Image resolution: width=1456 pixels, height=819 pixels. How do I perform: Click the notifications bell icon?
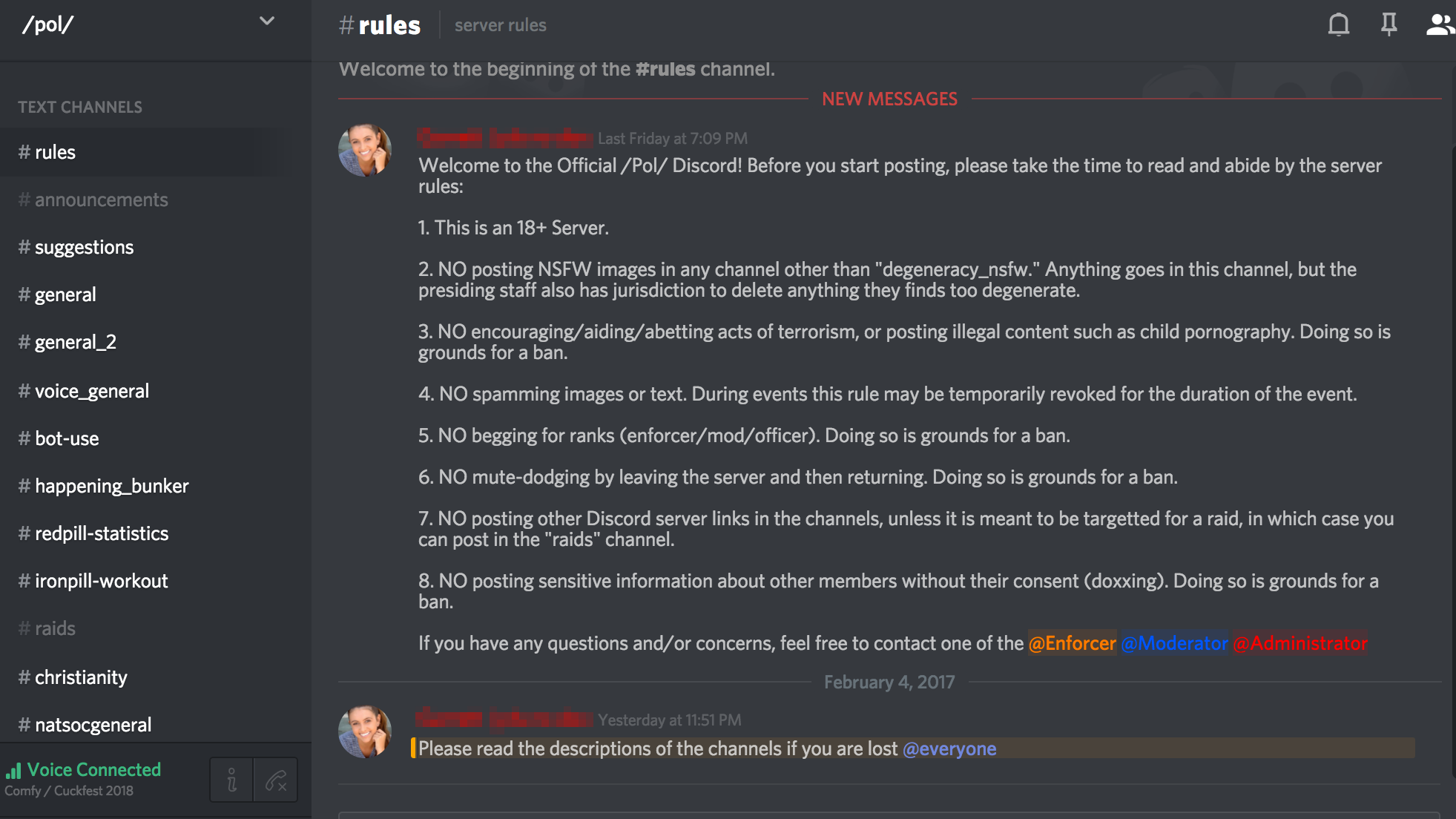coord(1337,27)
